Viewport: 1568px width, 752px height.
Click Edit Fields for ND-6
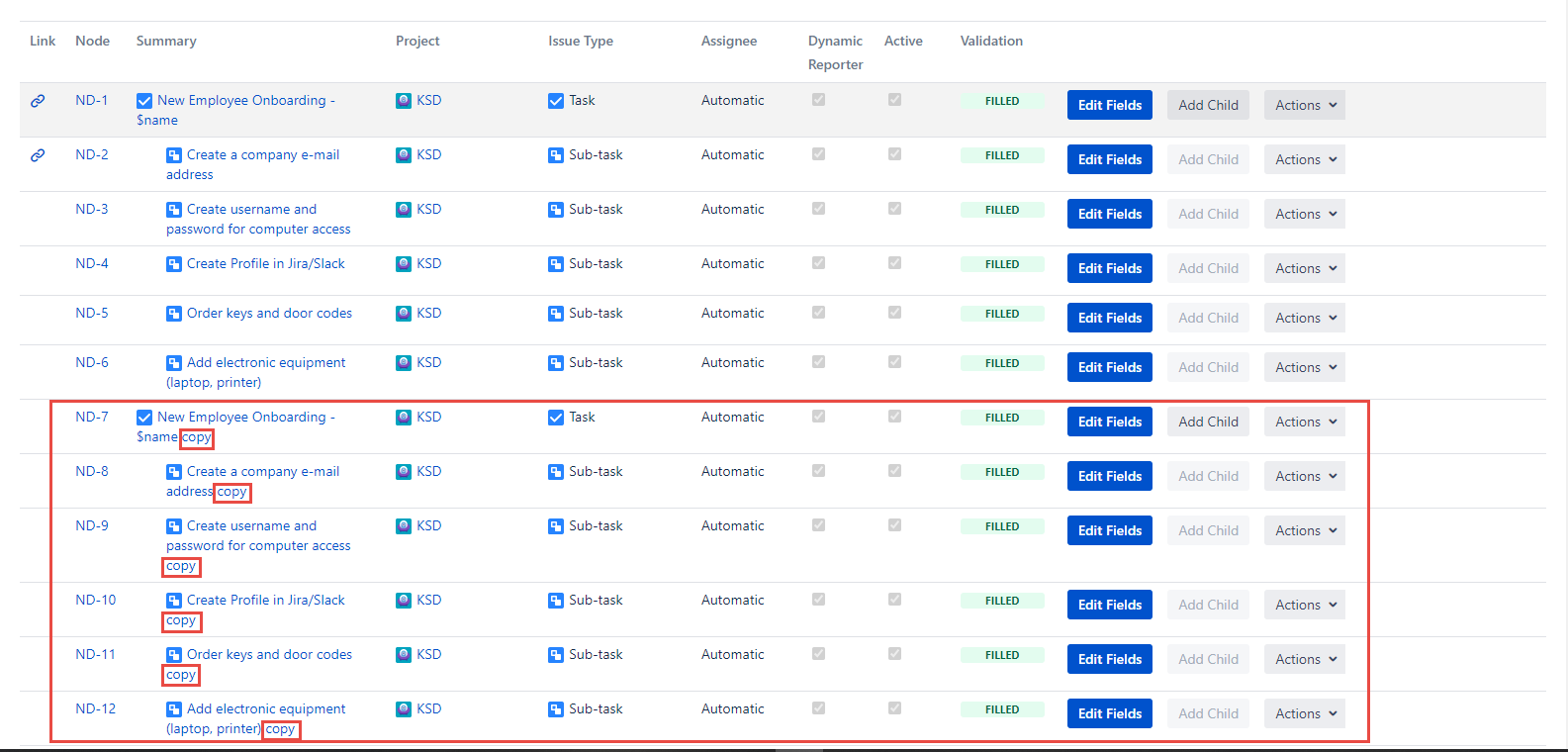(x=1109, y=367)
